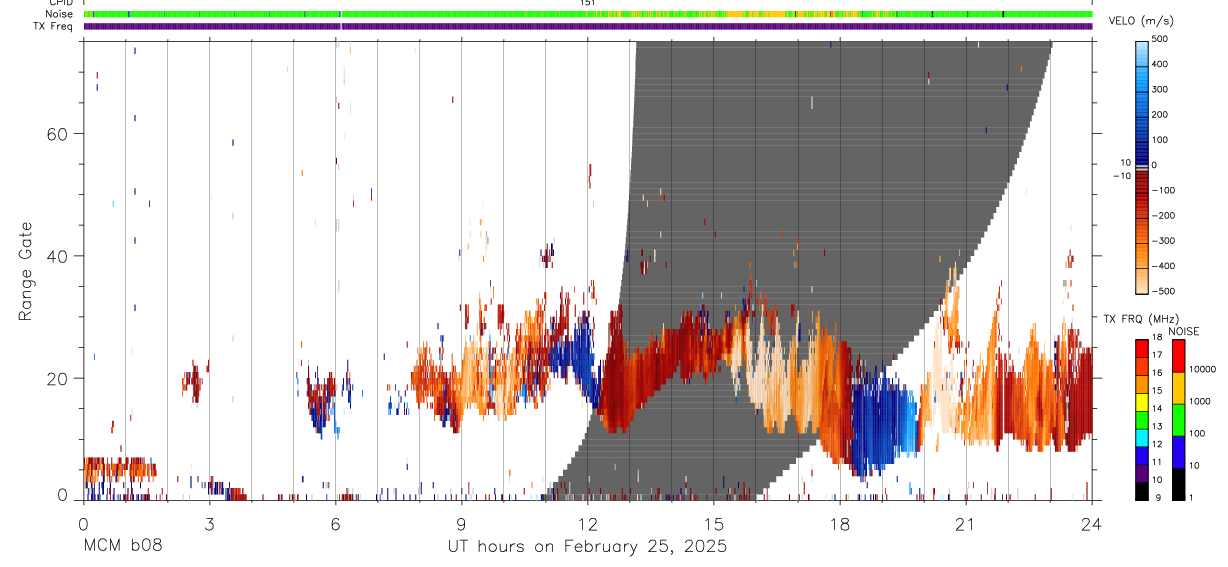Click the '−500' velocity legend value
1228x567 pixels.
(1164, 291)
